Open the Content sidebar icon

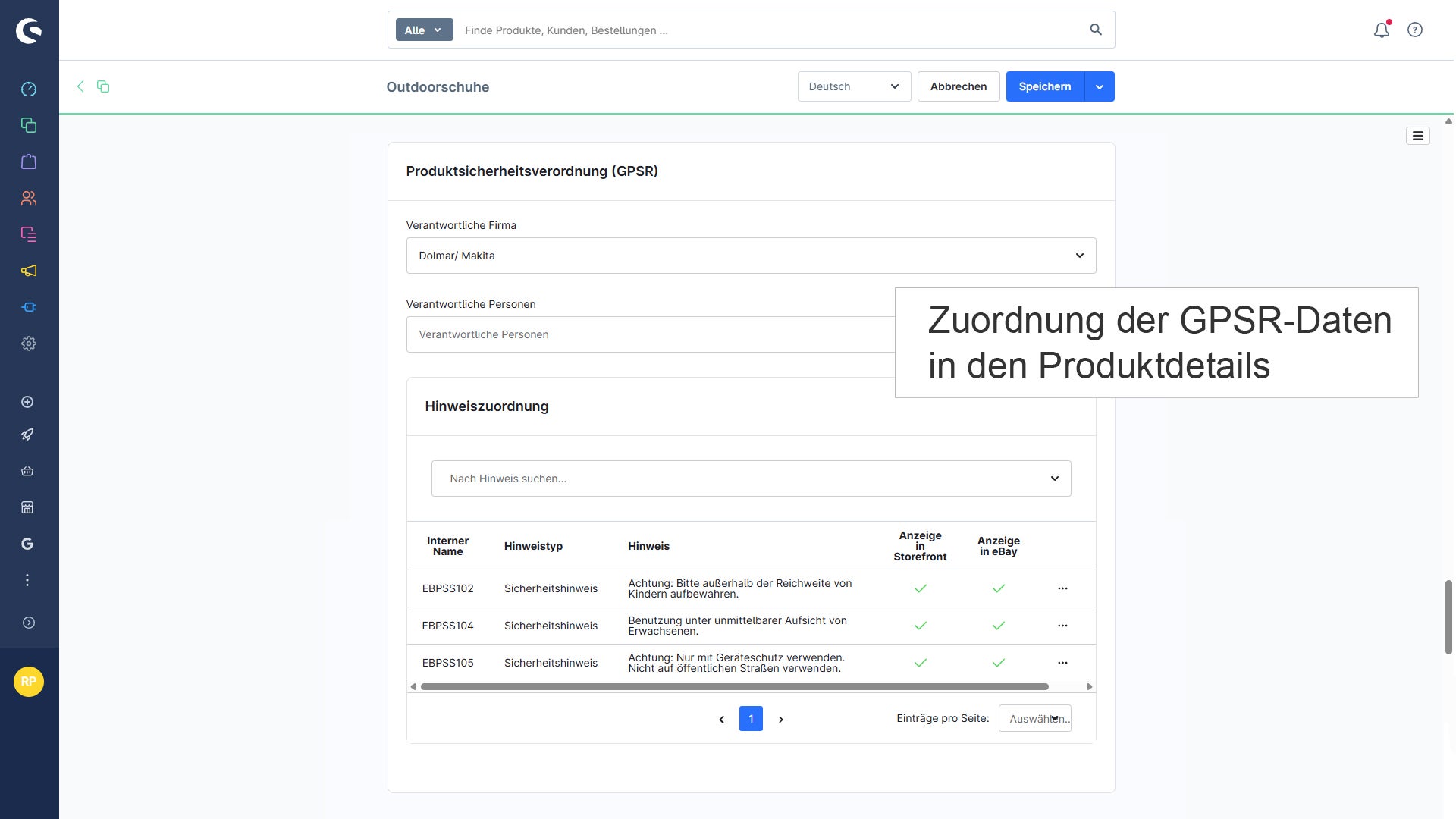(29, 234)
